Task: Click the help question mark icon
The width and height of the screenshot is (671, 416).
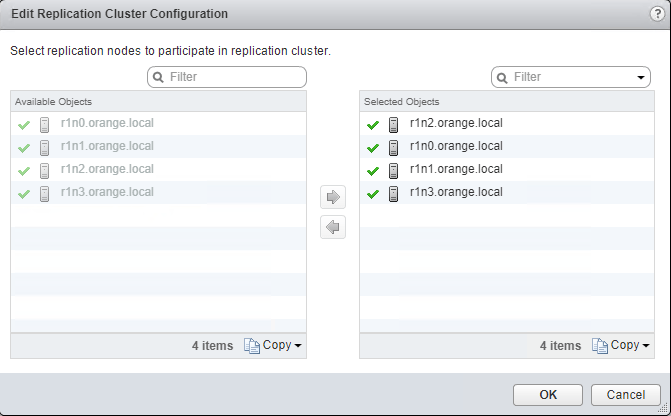Action: coord(656,14)
